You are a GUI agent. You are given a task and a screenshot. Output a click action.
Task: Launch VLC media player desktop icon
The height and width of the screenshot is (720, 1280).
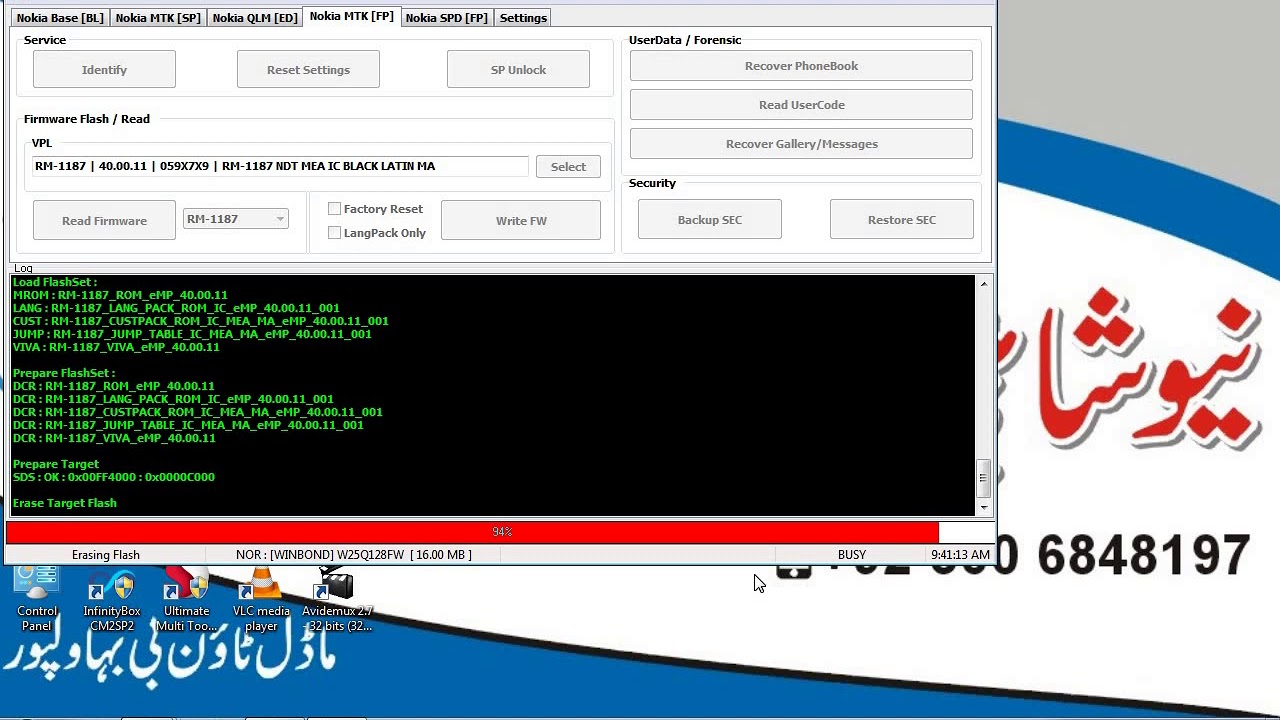261,600
